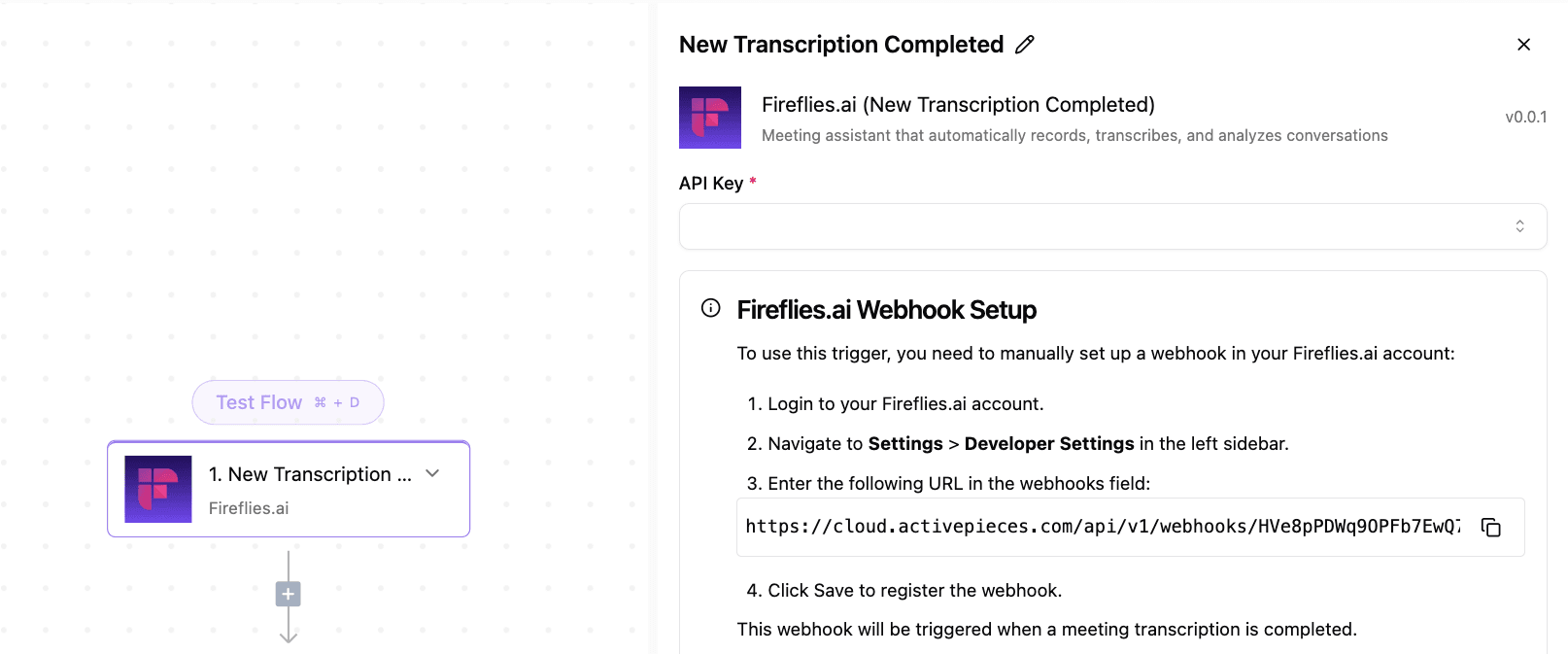Viewport: 1568px width, 654px height.
Task: Click the info icon beside Webhook Setup
Action: 711,308
